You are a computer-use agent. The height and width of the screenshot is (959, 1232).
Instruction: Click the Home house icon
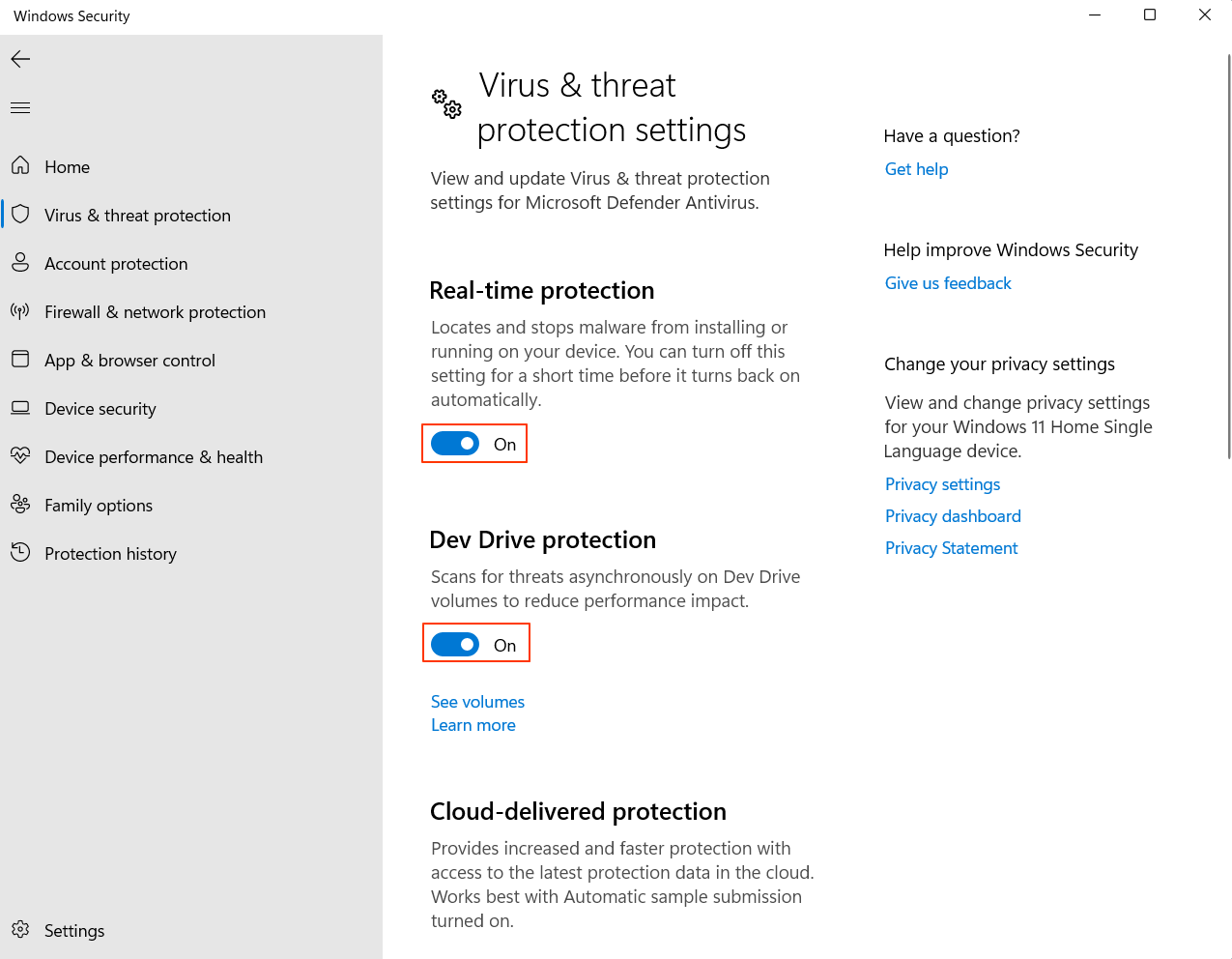coord(20,165)
